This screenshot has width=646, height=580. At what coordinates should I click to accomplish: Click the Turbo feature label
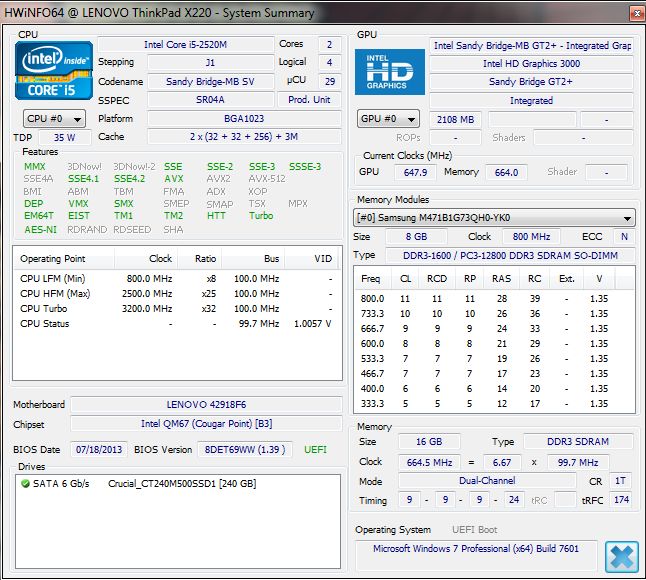(x=261, y=216)
